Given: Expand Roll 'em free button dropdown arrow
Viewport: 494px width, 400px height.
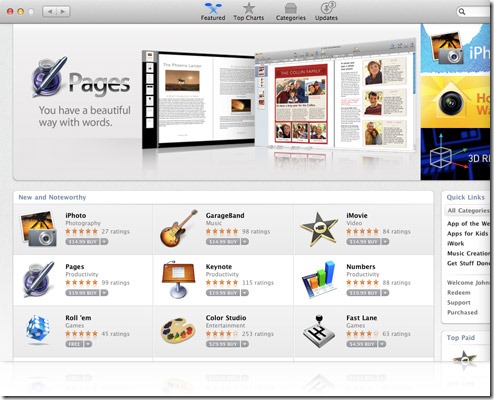Looking at the screenshot, I should click(x=88, y=344).
